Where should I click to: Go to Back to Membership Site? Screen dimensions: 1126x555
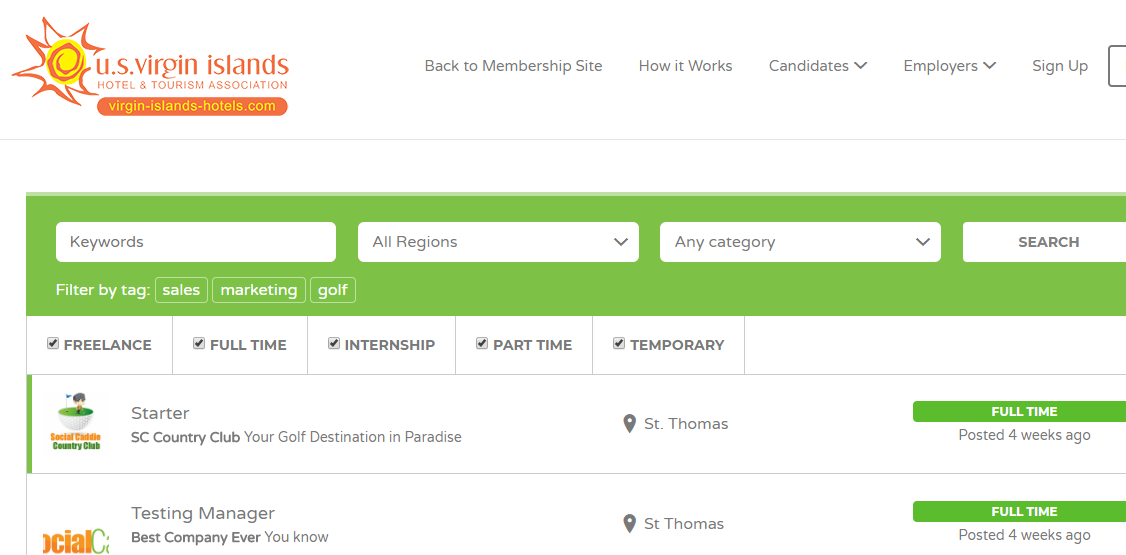coord(513,66)
